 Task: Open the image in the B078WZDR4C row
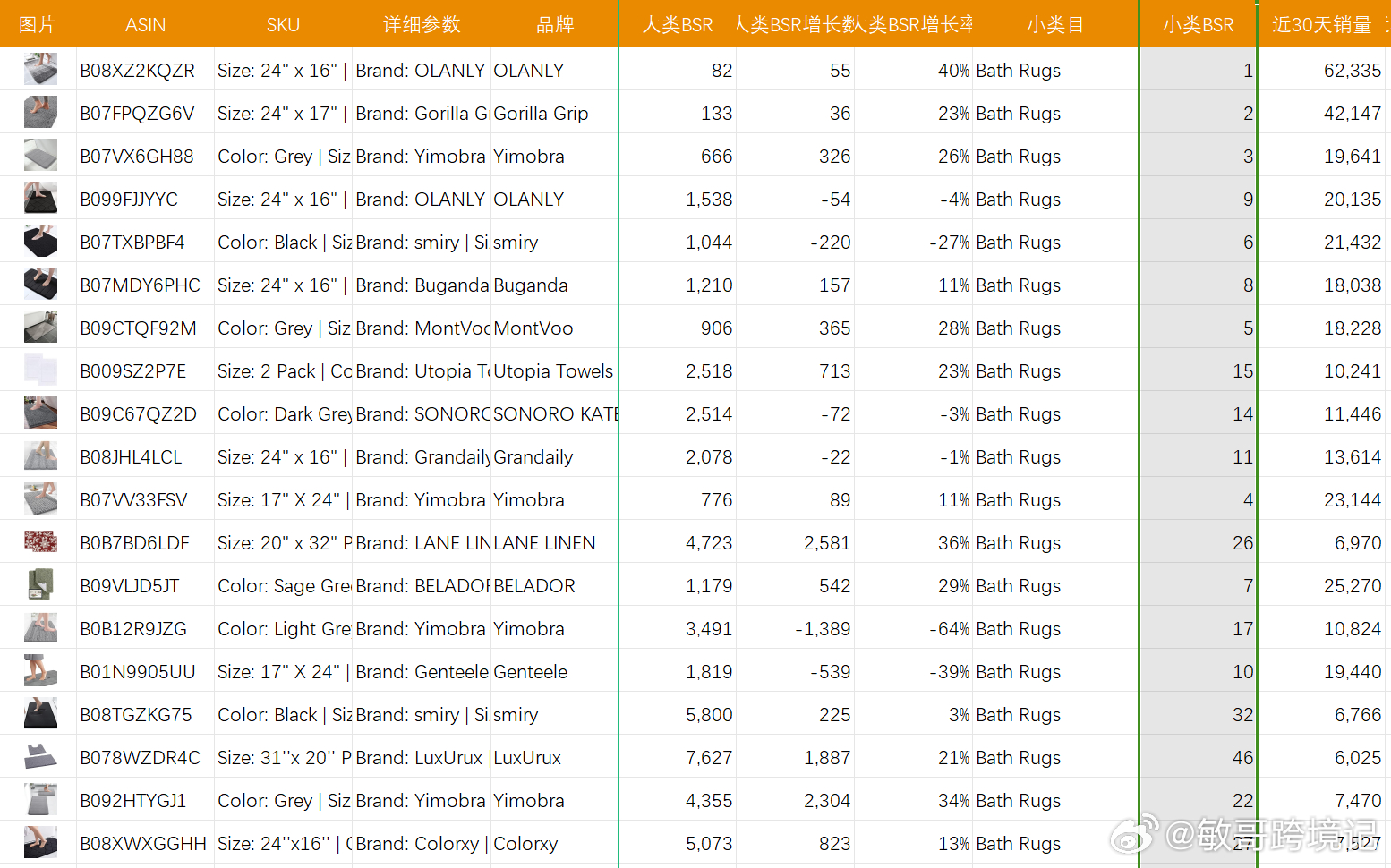40,757
